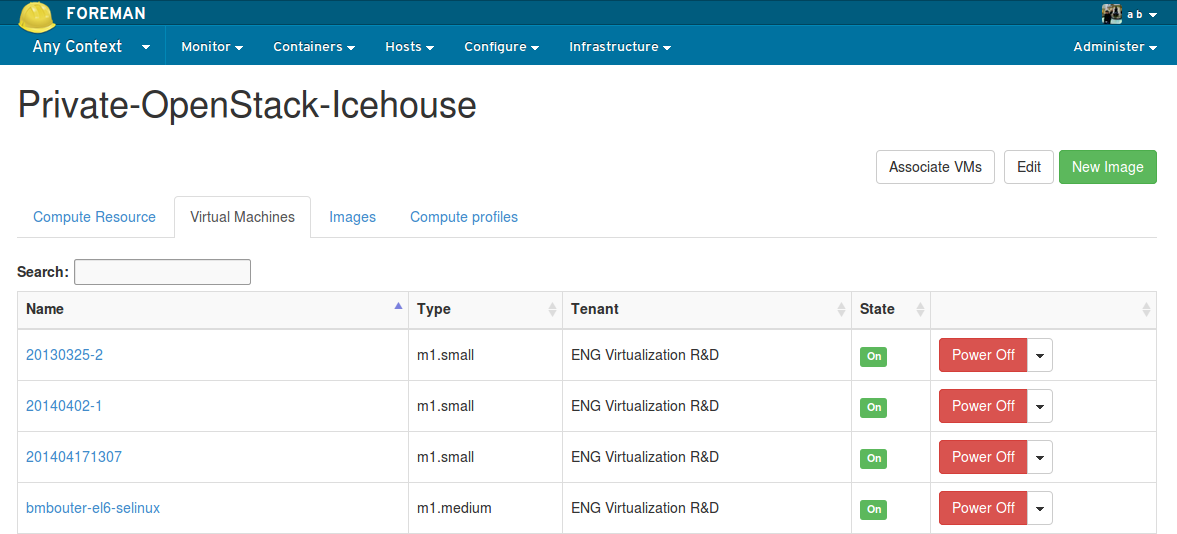
Task: Open the Containers menu
Action: click(314, 47)
